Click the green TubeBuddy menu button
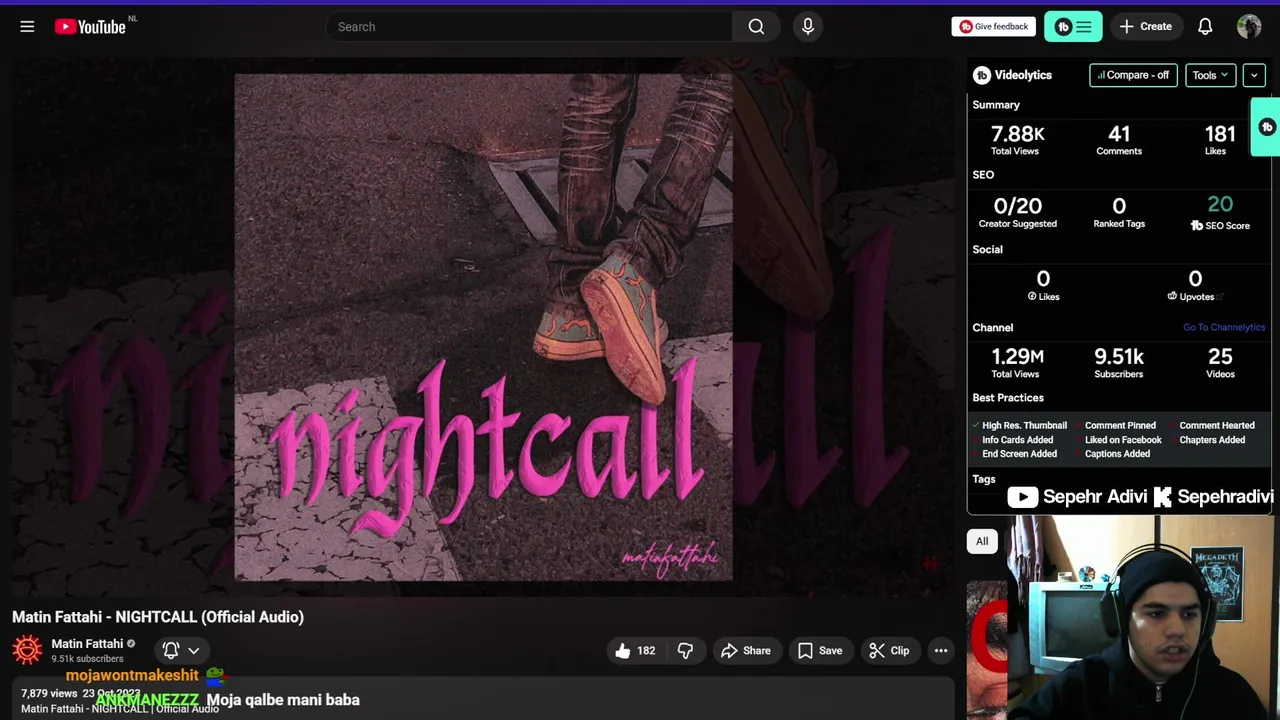 (x=1073, y=27)
